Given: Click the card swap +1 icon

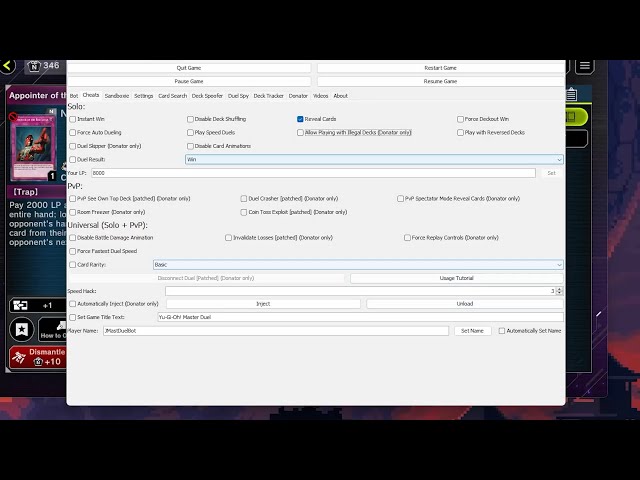Looking at the screenshot, I should coord(20,305).
